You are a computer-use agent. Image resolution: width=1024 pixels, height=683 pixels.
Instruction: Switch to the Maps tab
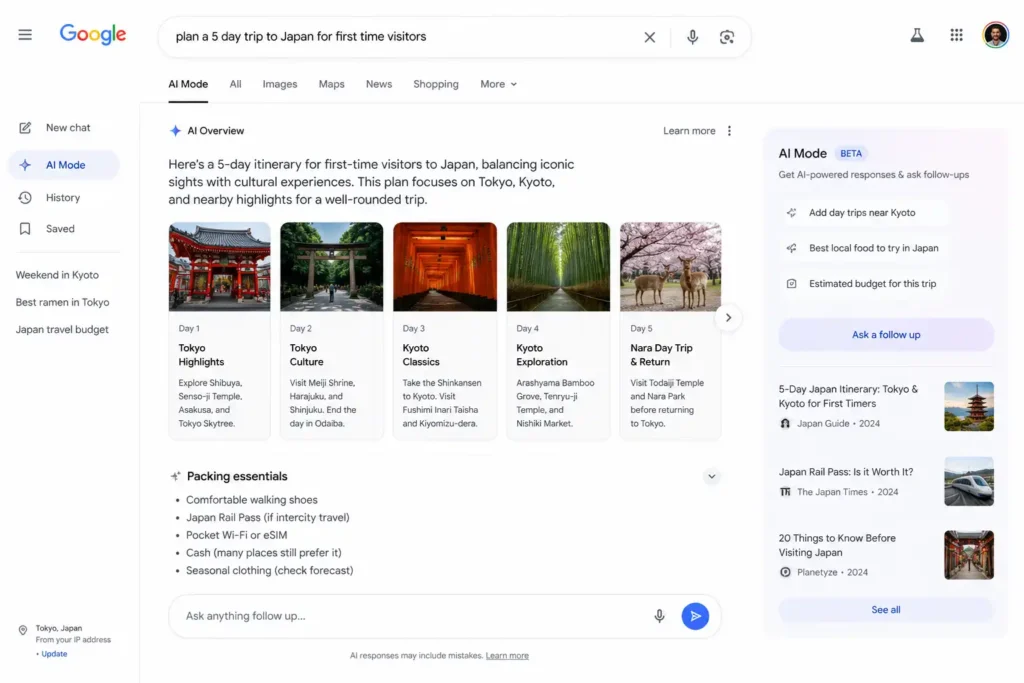331,84
